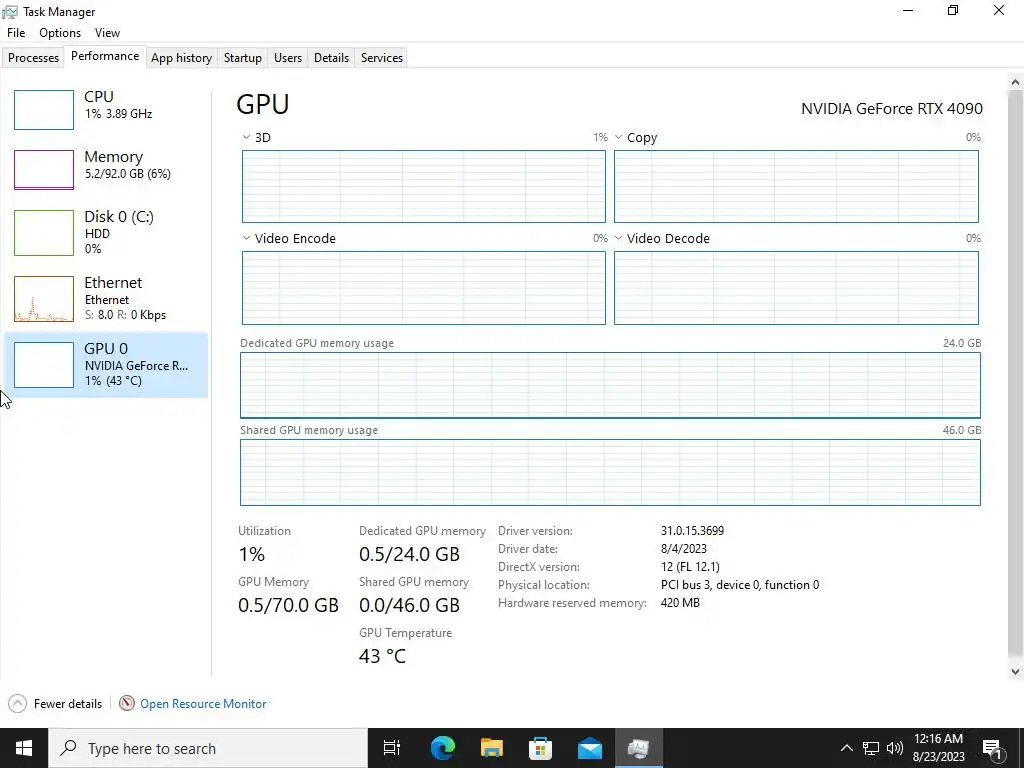Click the 1% Utilization value

click(251, 554)
